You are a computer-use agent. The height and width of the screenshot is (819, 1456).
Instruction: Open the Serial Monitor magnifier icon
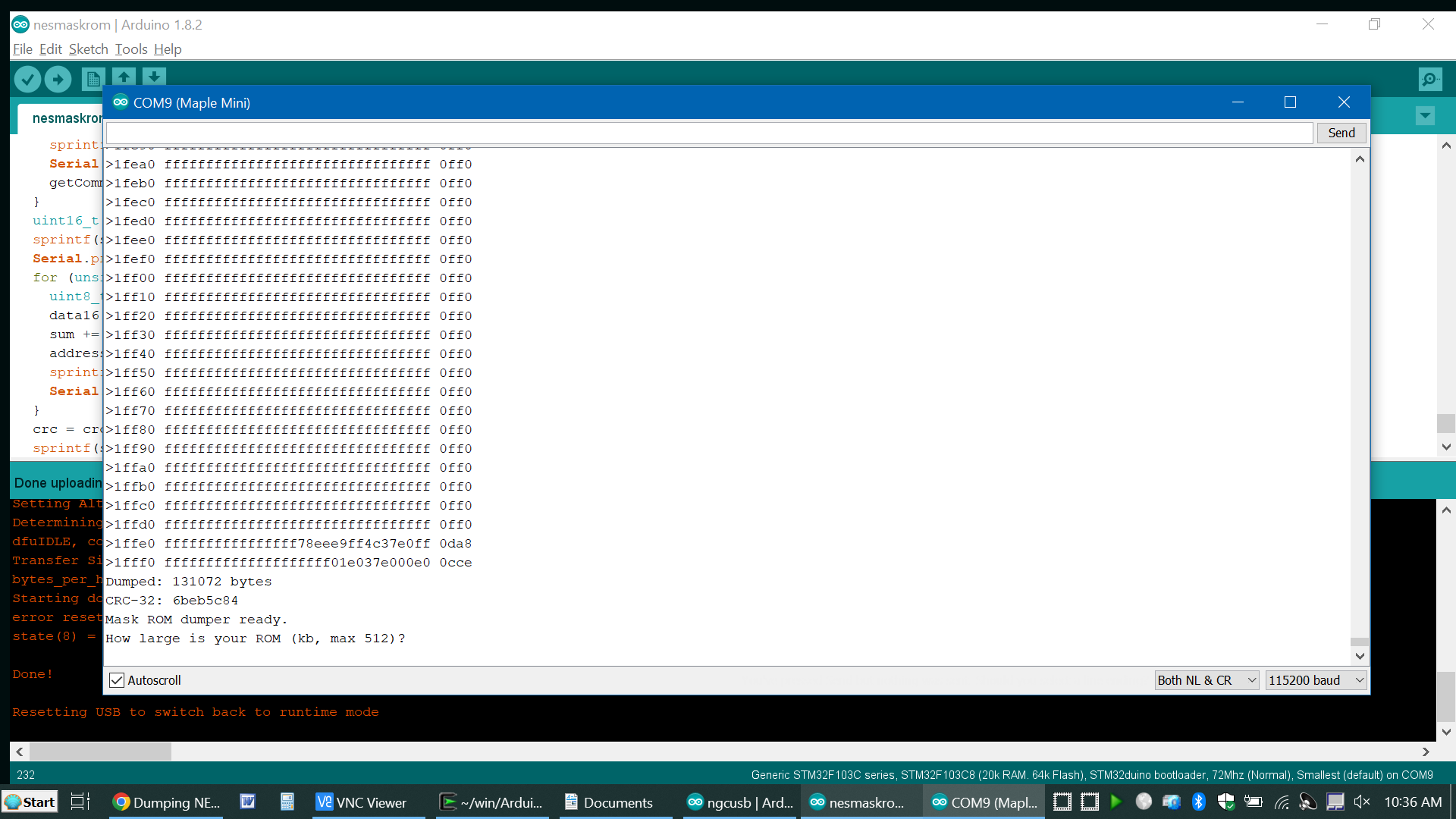coord(1429,79)
